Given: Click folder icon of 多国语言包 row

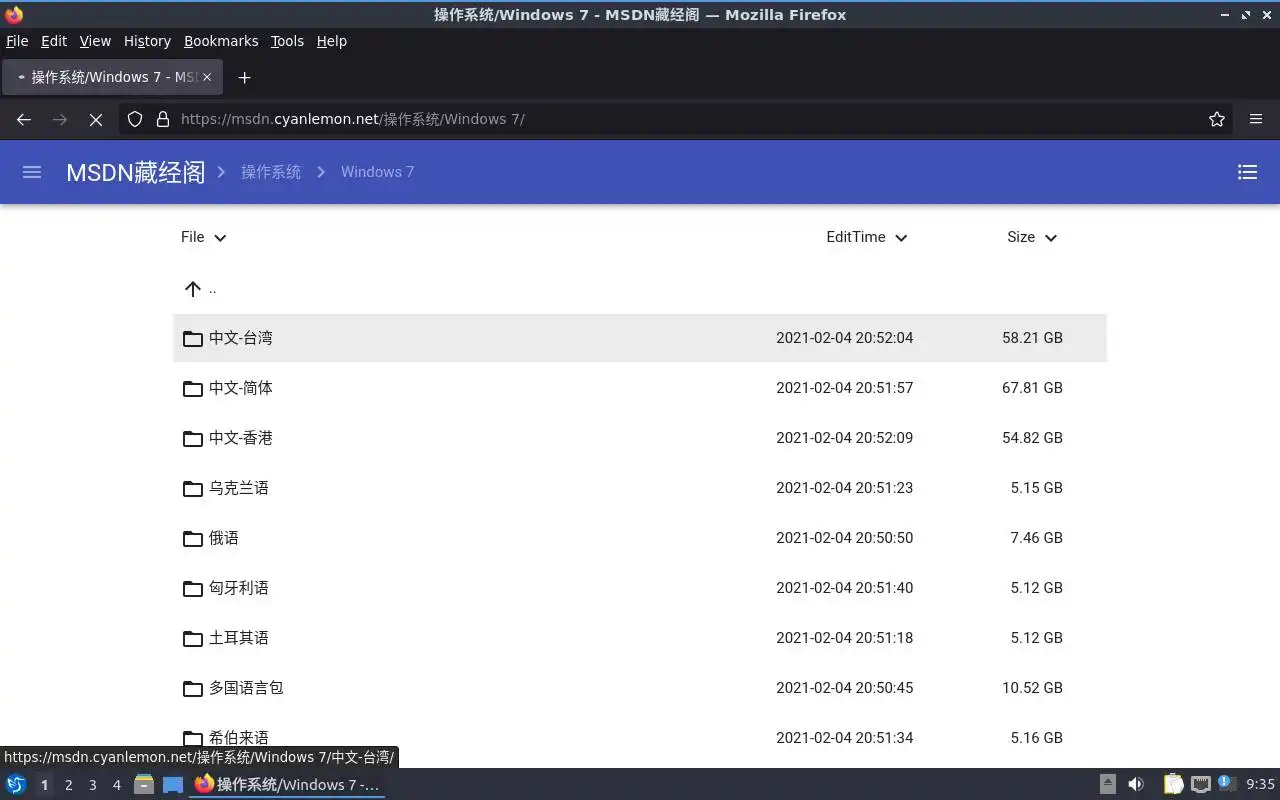Looking at the screenshot, I should [x=193, y=688].
